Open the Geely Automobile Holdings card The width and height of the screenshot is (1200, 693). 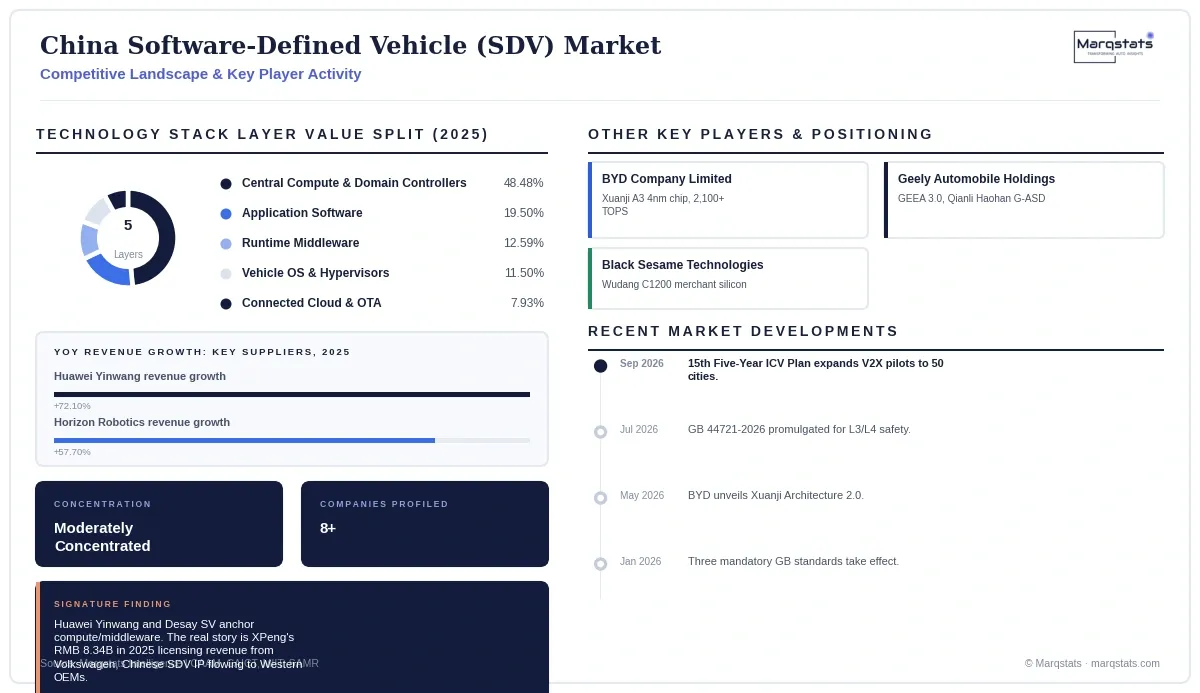pyautogui.click(x=1024, y=200)
